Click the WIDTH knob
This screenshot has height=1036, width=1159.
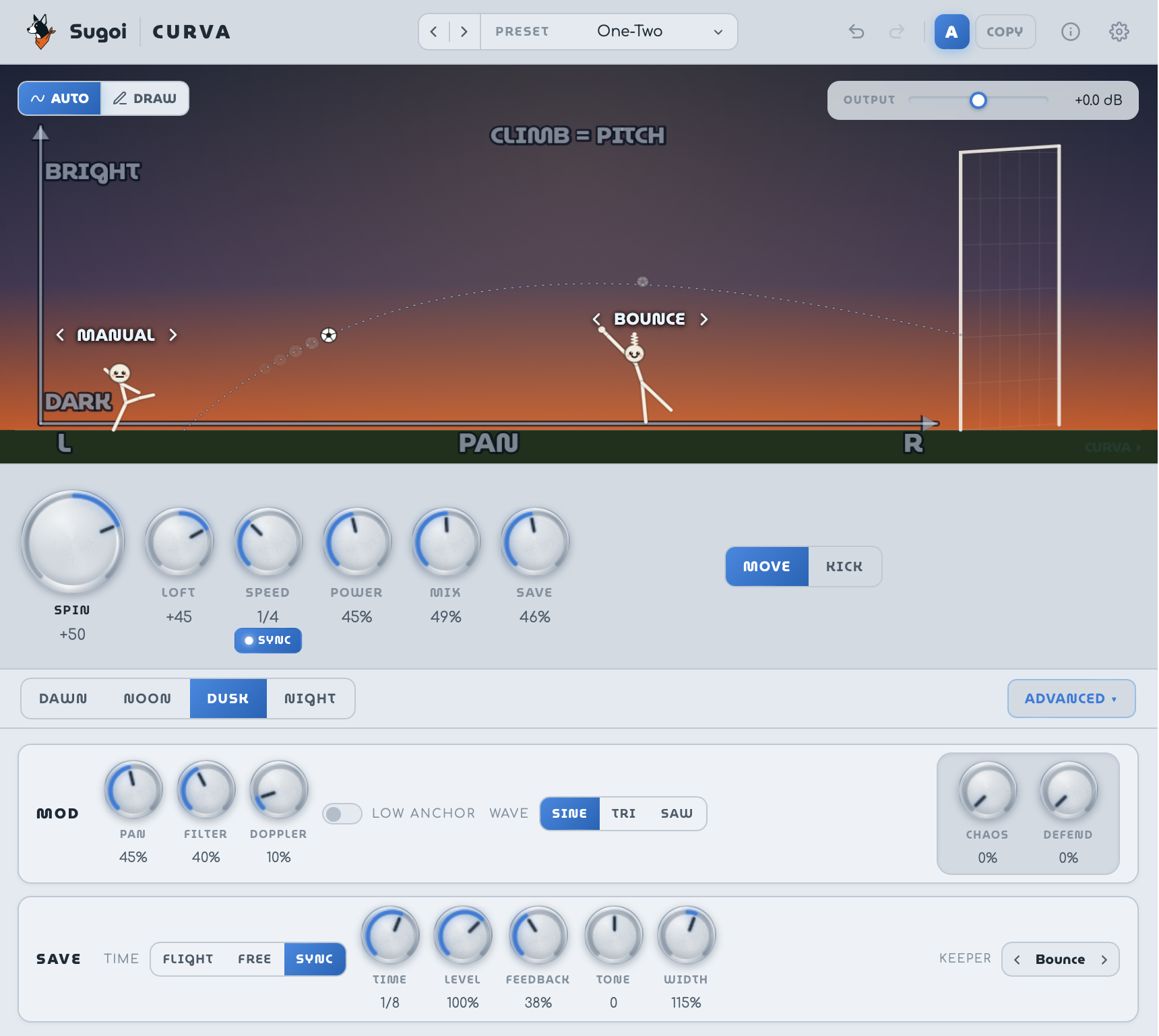coord(686,936)
